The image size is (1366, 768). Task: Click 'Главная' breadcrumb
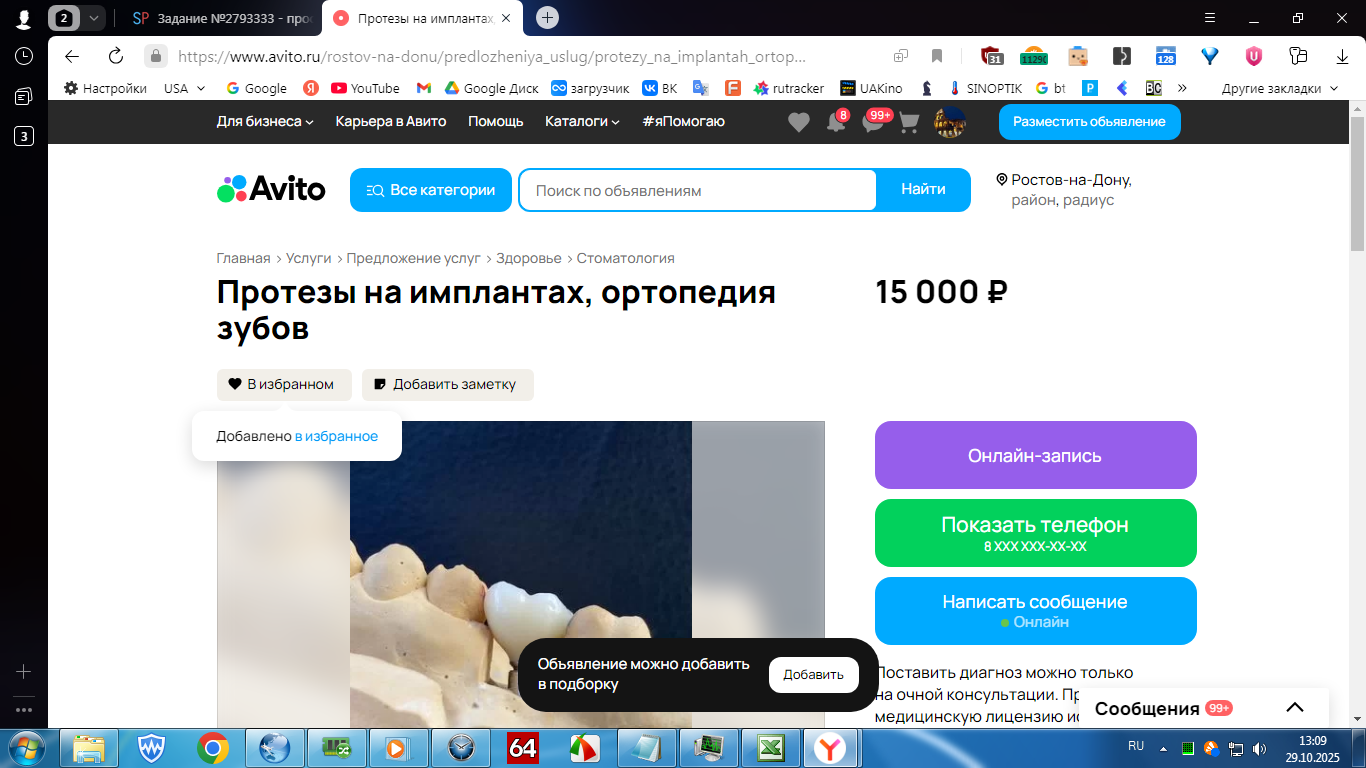click(x=244, y=258)
